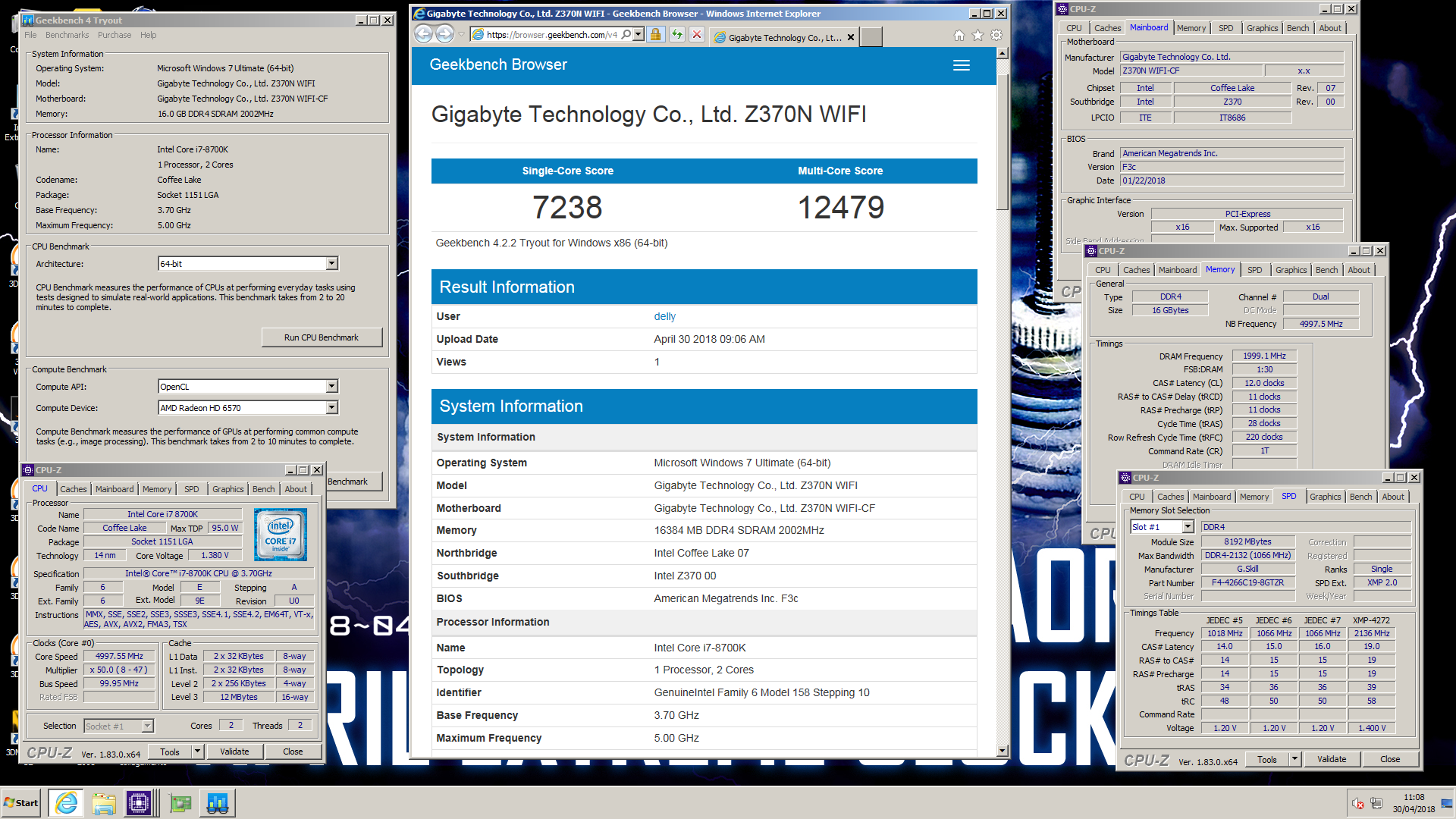Click the Multi-Core Score 12479 value
The height and width of the screenshot is (819, 1456).
[841, 208]
